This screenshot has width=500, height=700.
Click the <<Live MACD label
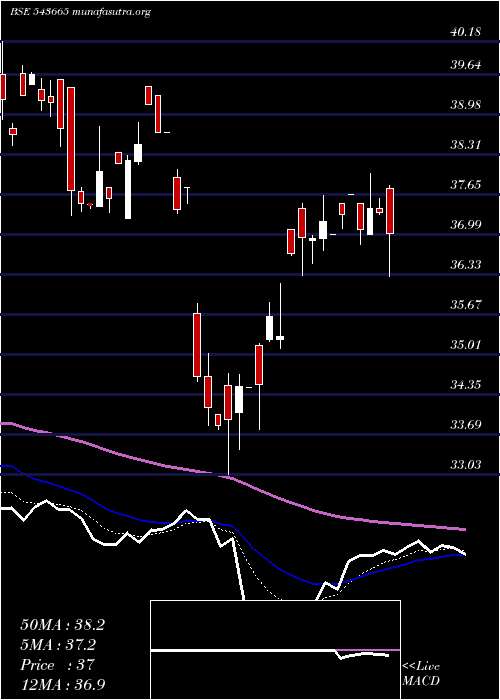click(x=421, y=674)
